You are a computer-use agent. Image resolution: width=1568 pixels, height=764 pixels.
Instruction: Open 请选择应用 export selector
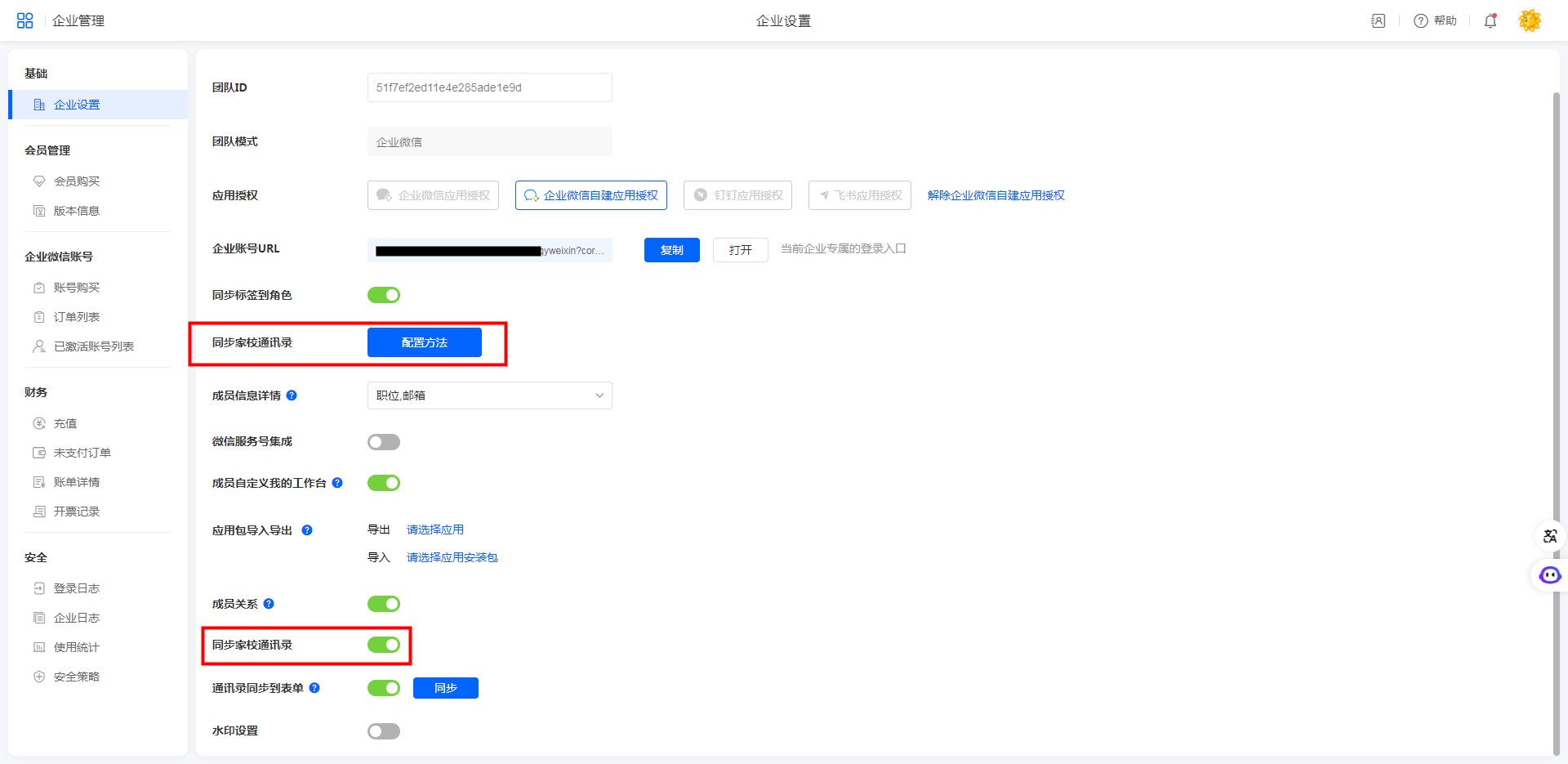[x=434, y=529]
